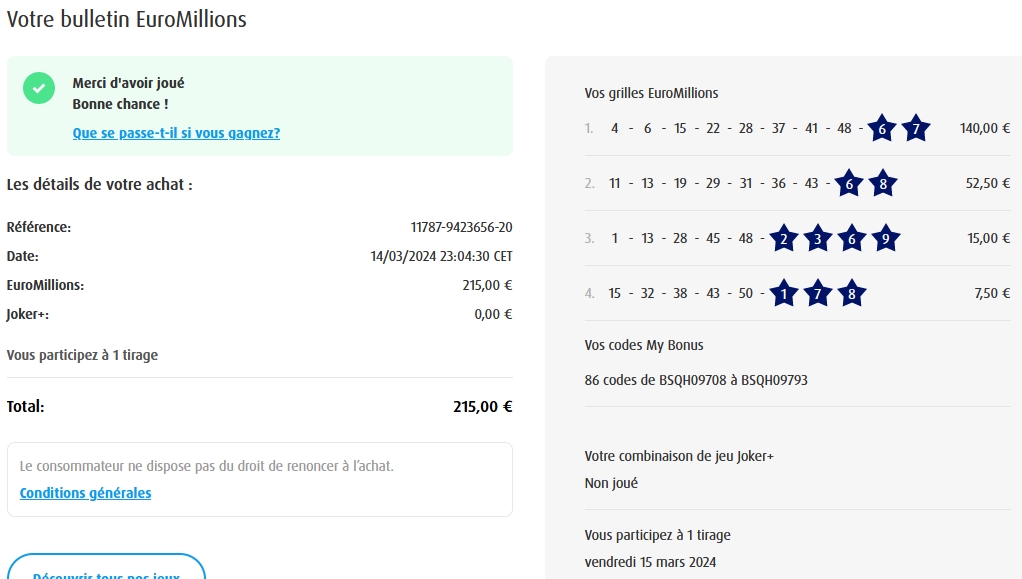
Task: Click the My Bonus codes range text
Action: tap(695, 380)
